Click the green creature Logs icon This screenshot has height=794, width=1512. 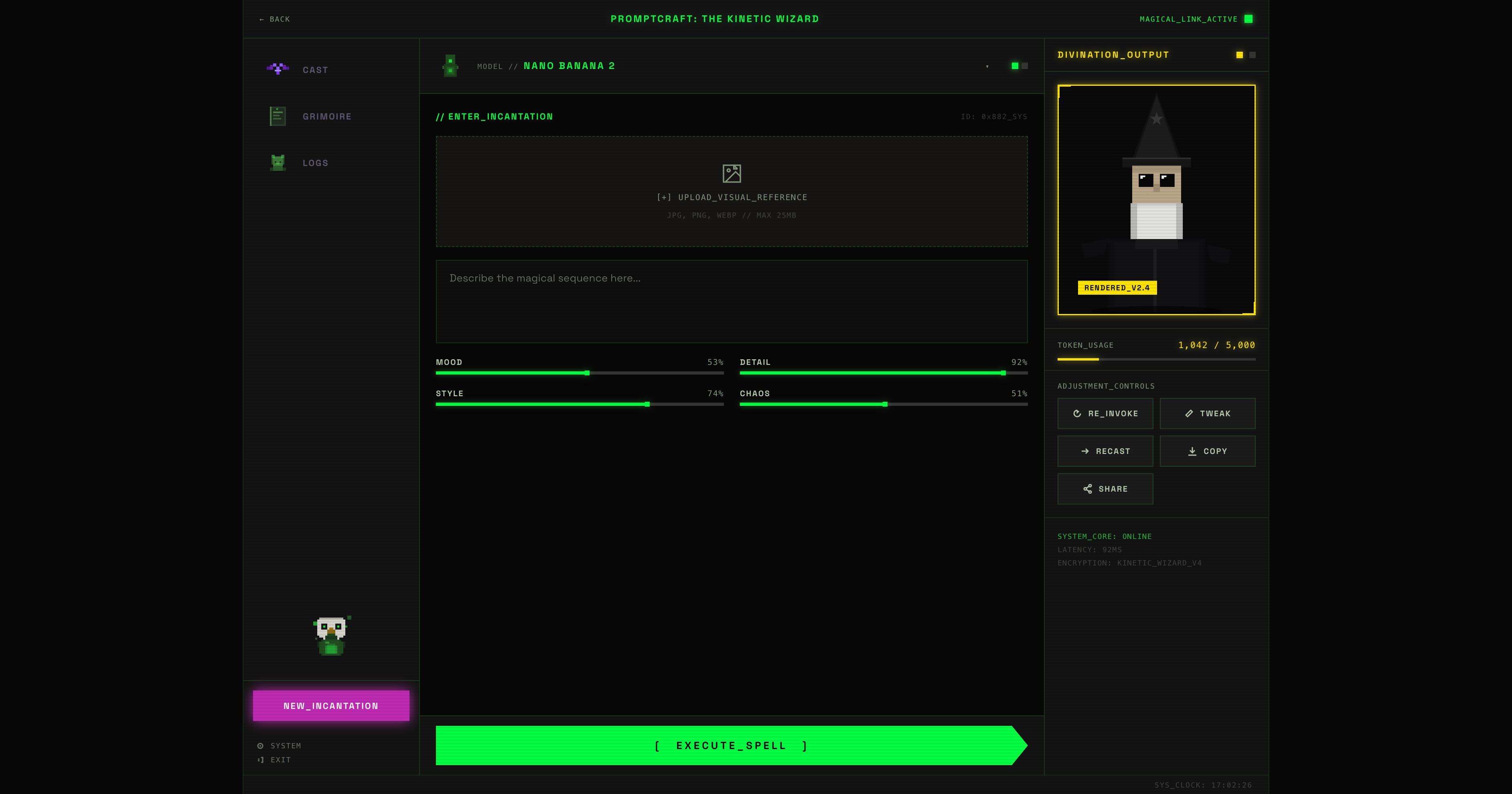pos(278,162)
